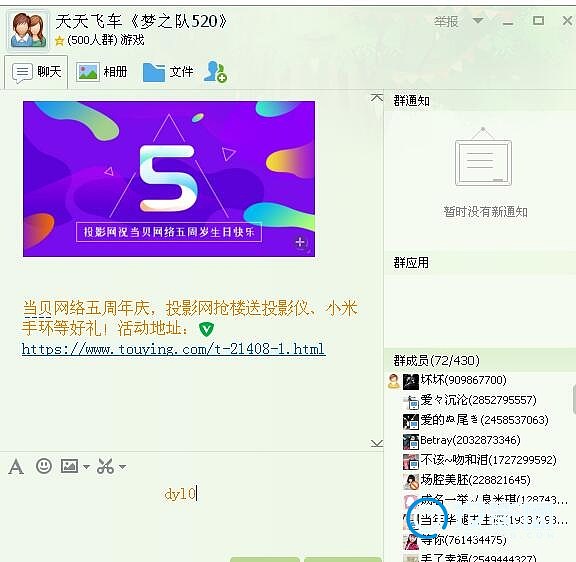Expand the picture options dropdown arrow
Screen dimensions: 576x562
pyautogui.click(x=86, y=467)
